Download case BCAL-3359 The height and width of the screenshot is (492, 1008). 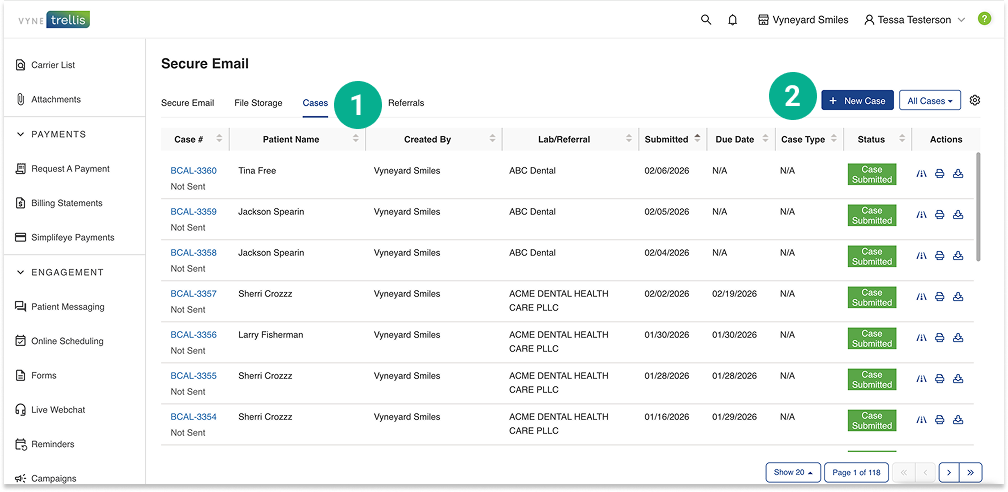(958, 215)
